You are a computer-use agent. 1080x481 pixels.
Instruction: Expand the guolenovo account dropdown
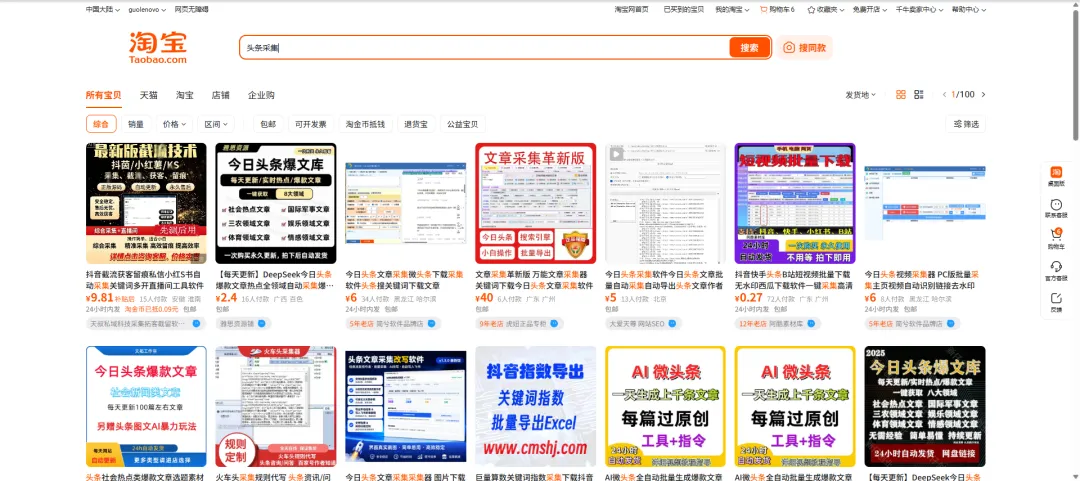point(146,10)
